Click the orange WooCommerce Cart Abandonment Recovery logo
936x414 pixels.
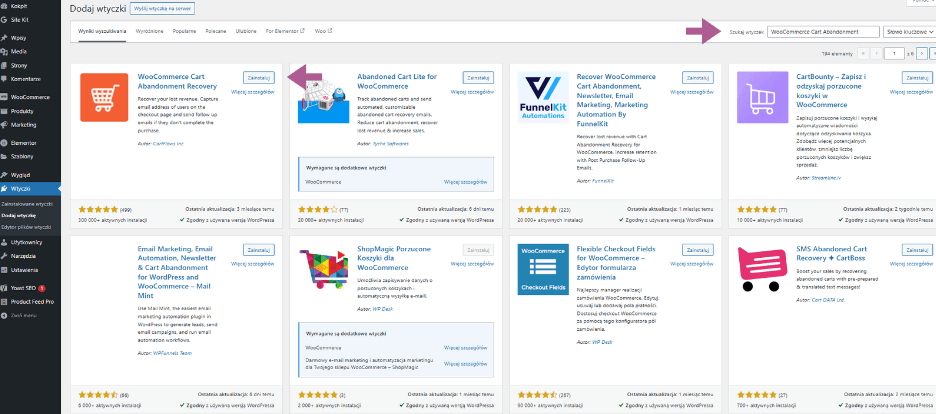(x=104, y=97)
